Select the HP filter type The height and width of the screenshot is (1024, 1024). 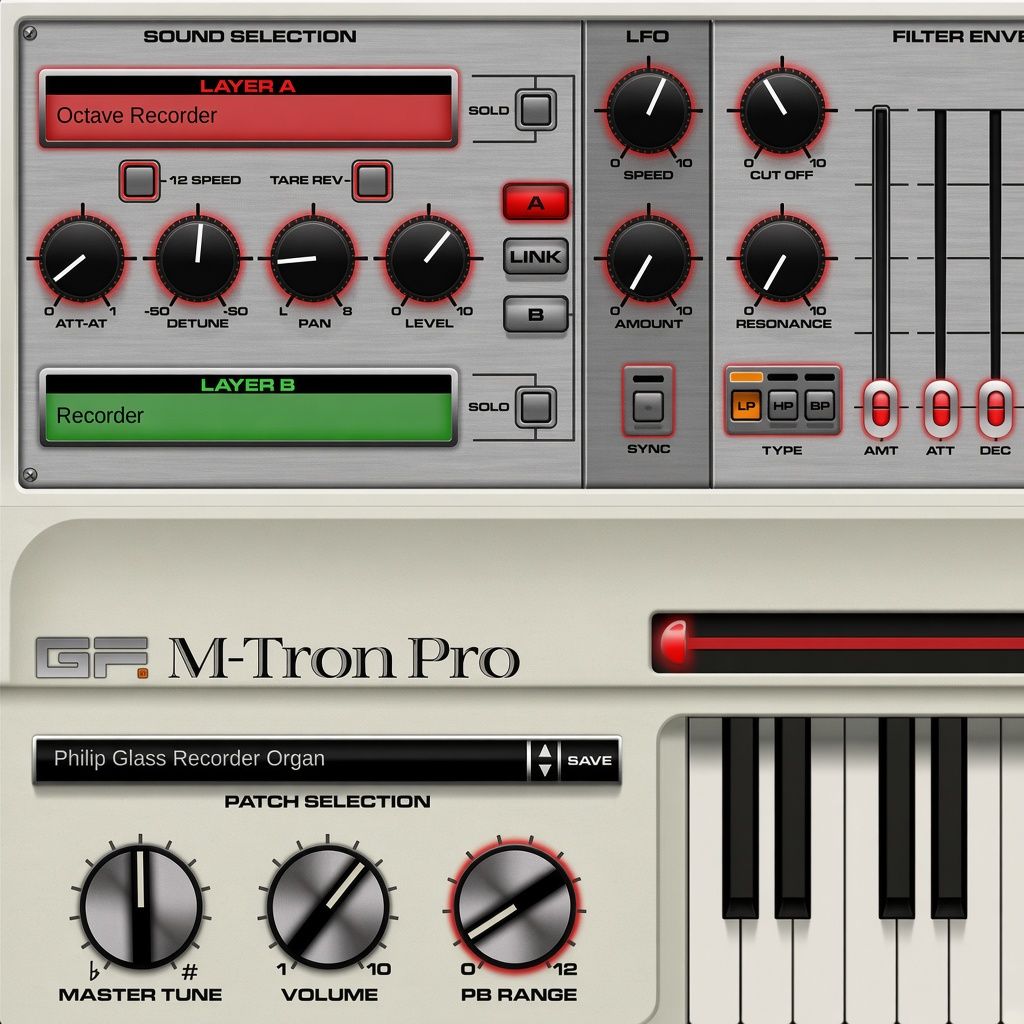[x=782, y=406]
